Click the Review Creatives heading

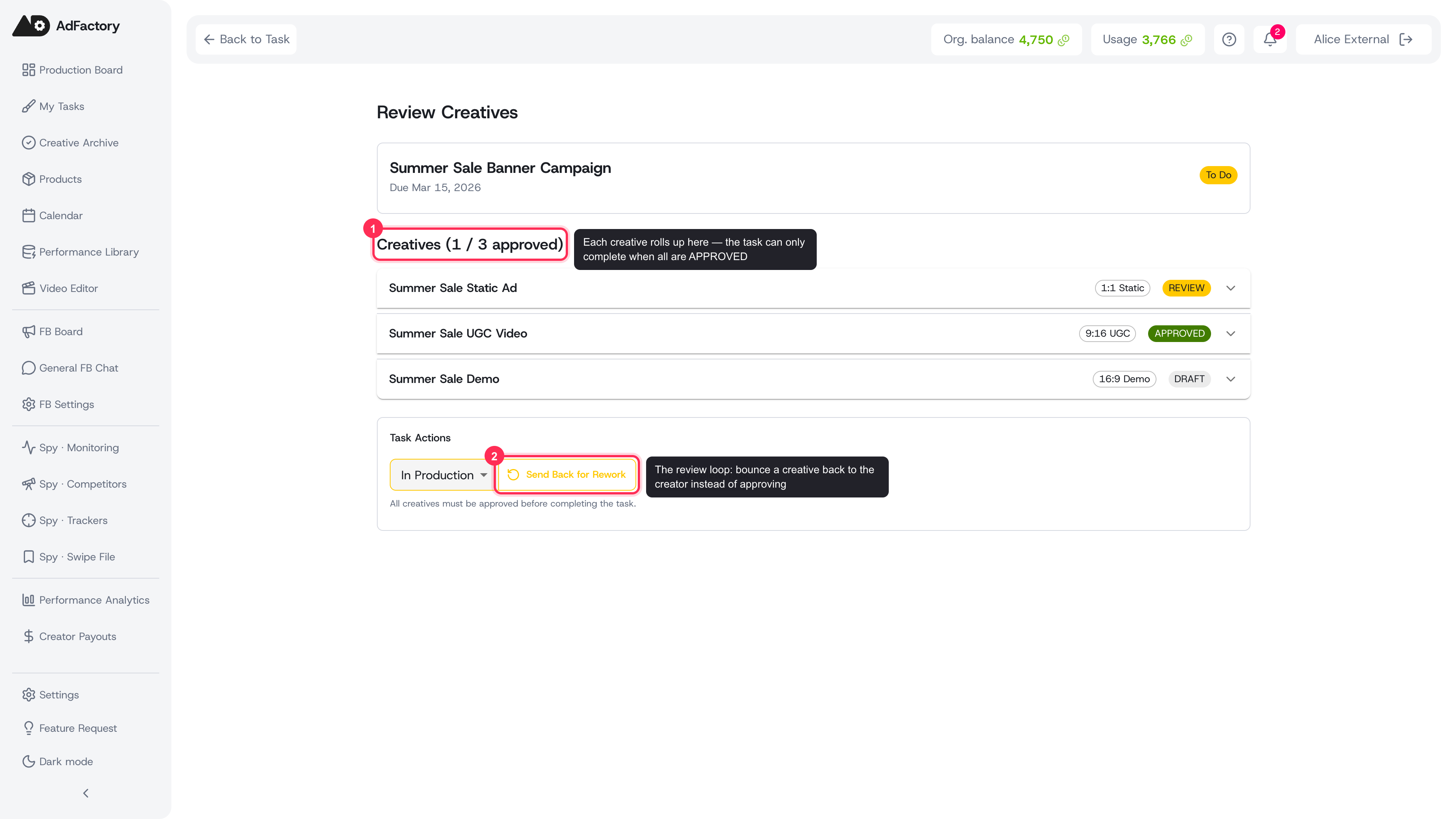pos(447,113)
